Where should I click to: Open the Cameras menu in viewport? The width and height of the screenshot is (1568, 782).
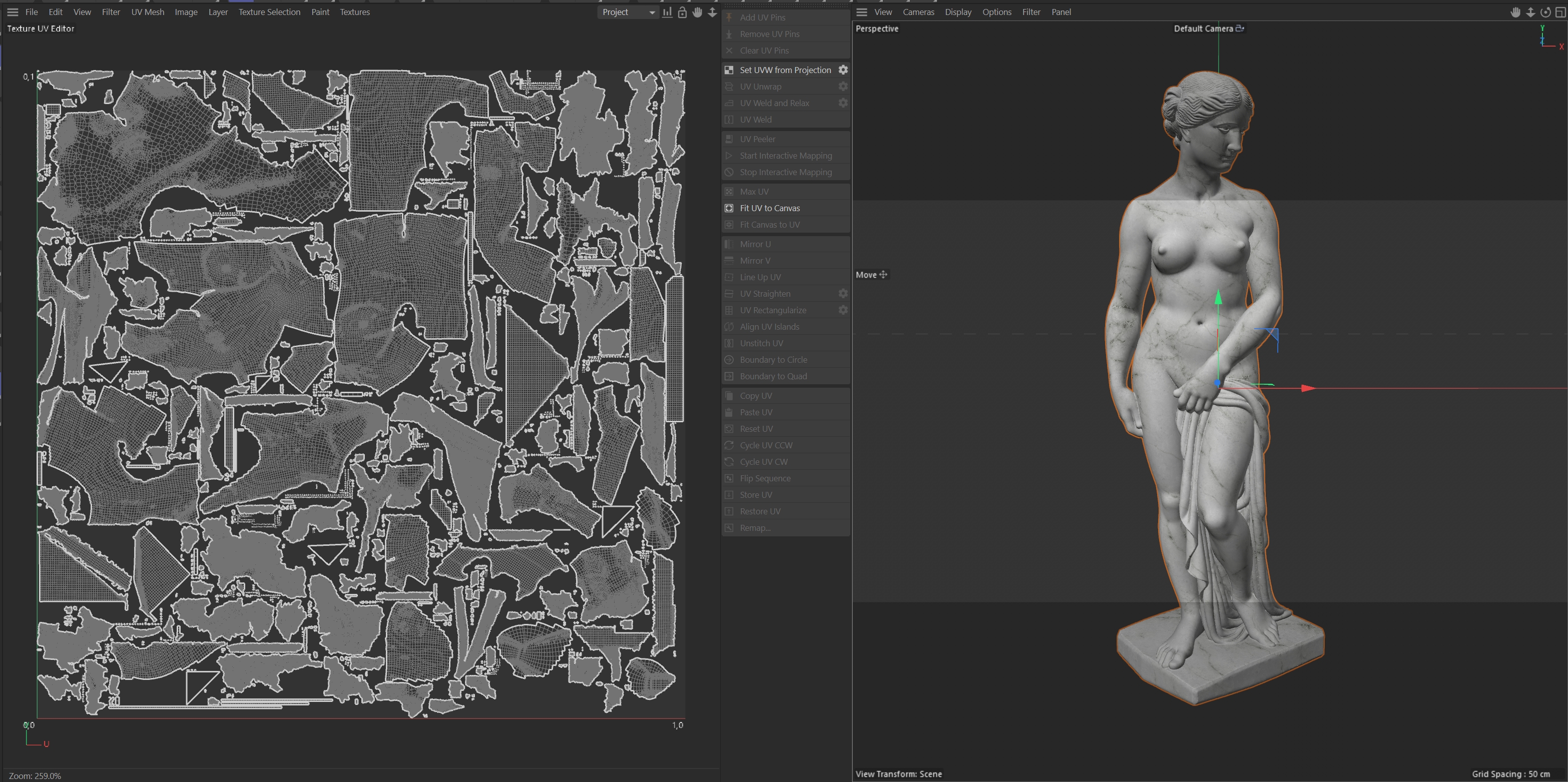(x=918, y=12)
